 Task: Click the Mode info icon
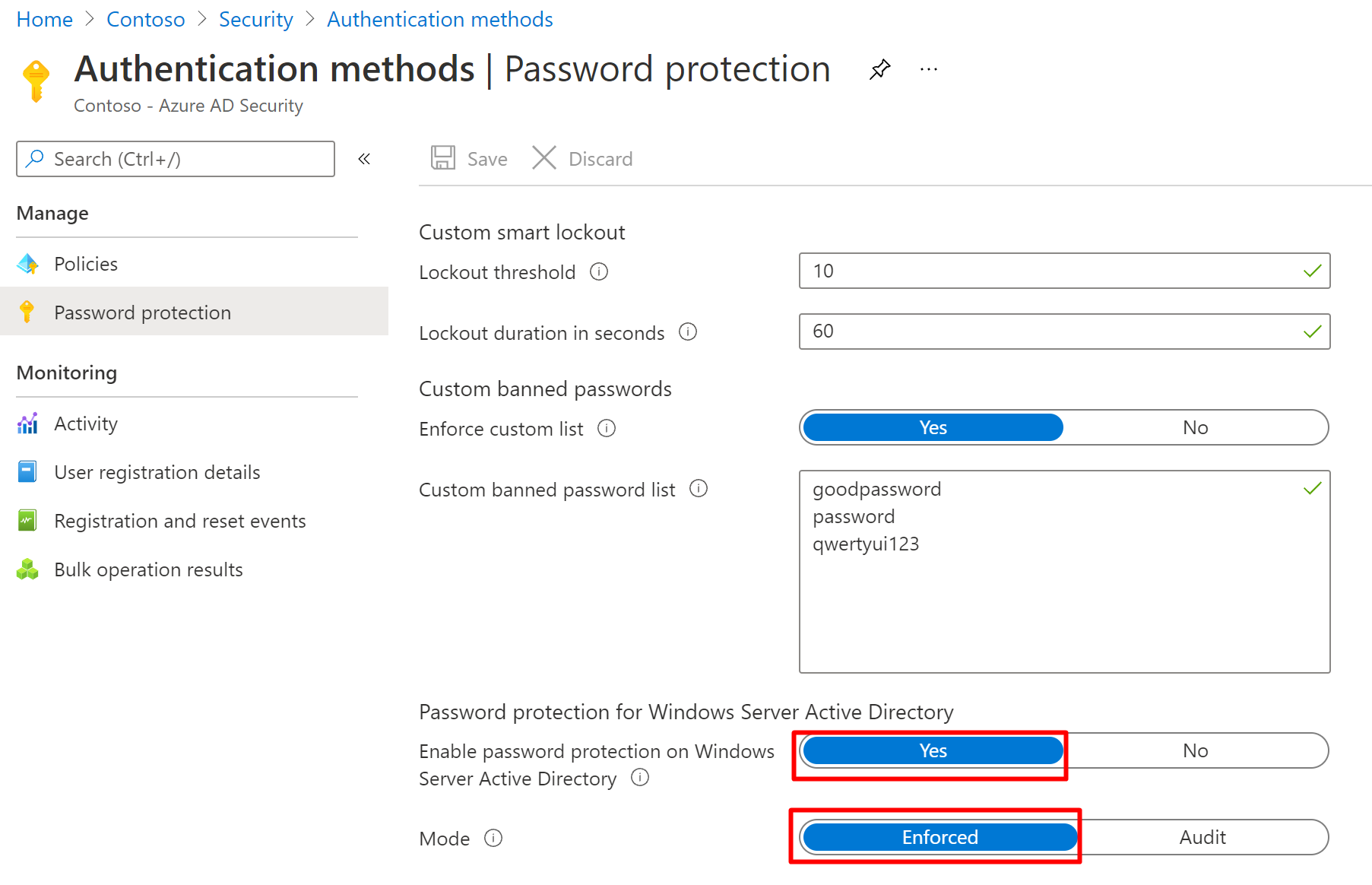pyautogui.click(x=493, y=838)
